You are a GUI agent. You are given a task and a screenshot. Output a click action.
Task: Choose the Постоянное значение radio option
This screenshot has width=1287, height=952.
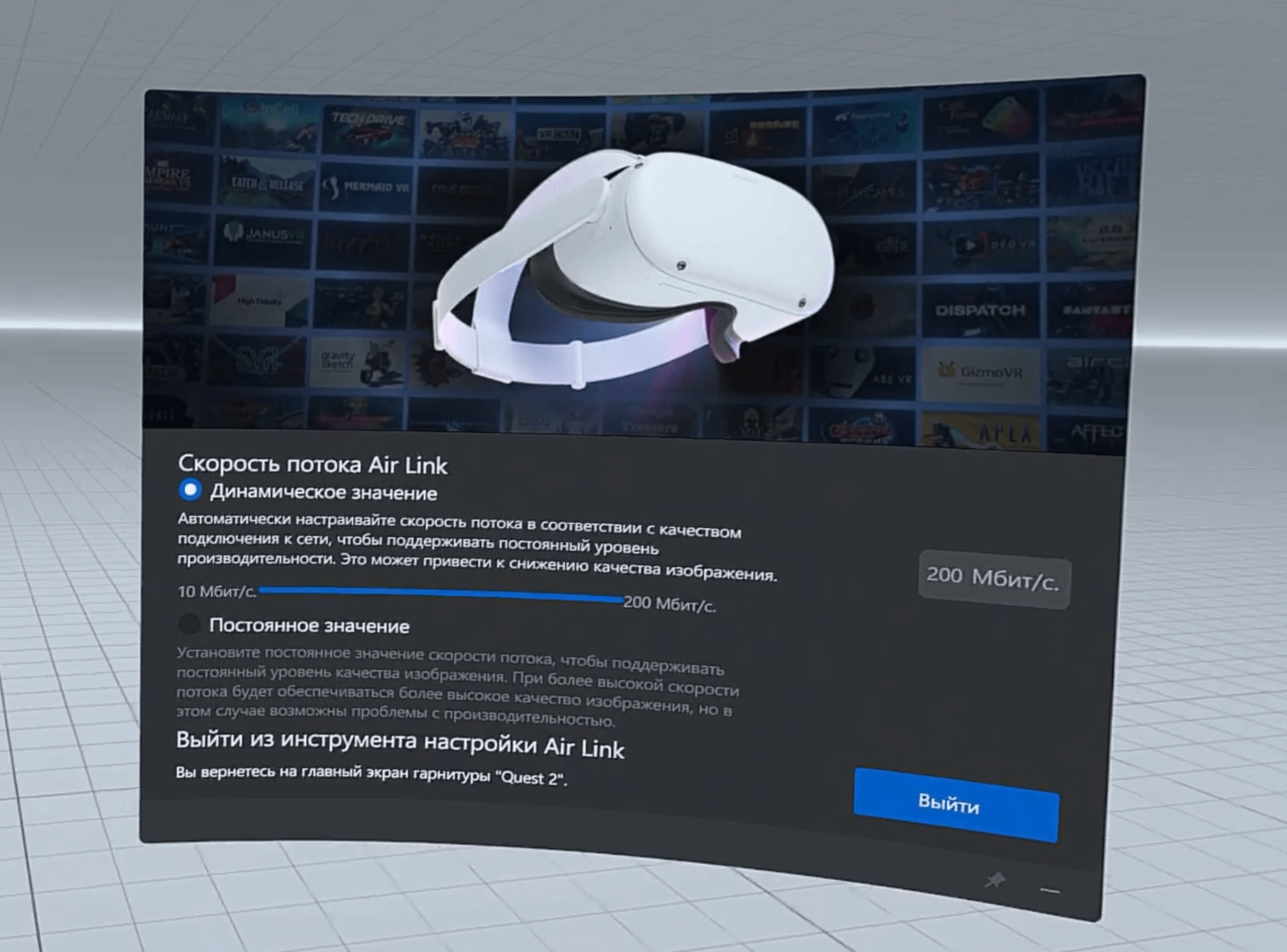coord(189,624)
